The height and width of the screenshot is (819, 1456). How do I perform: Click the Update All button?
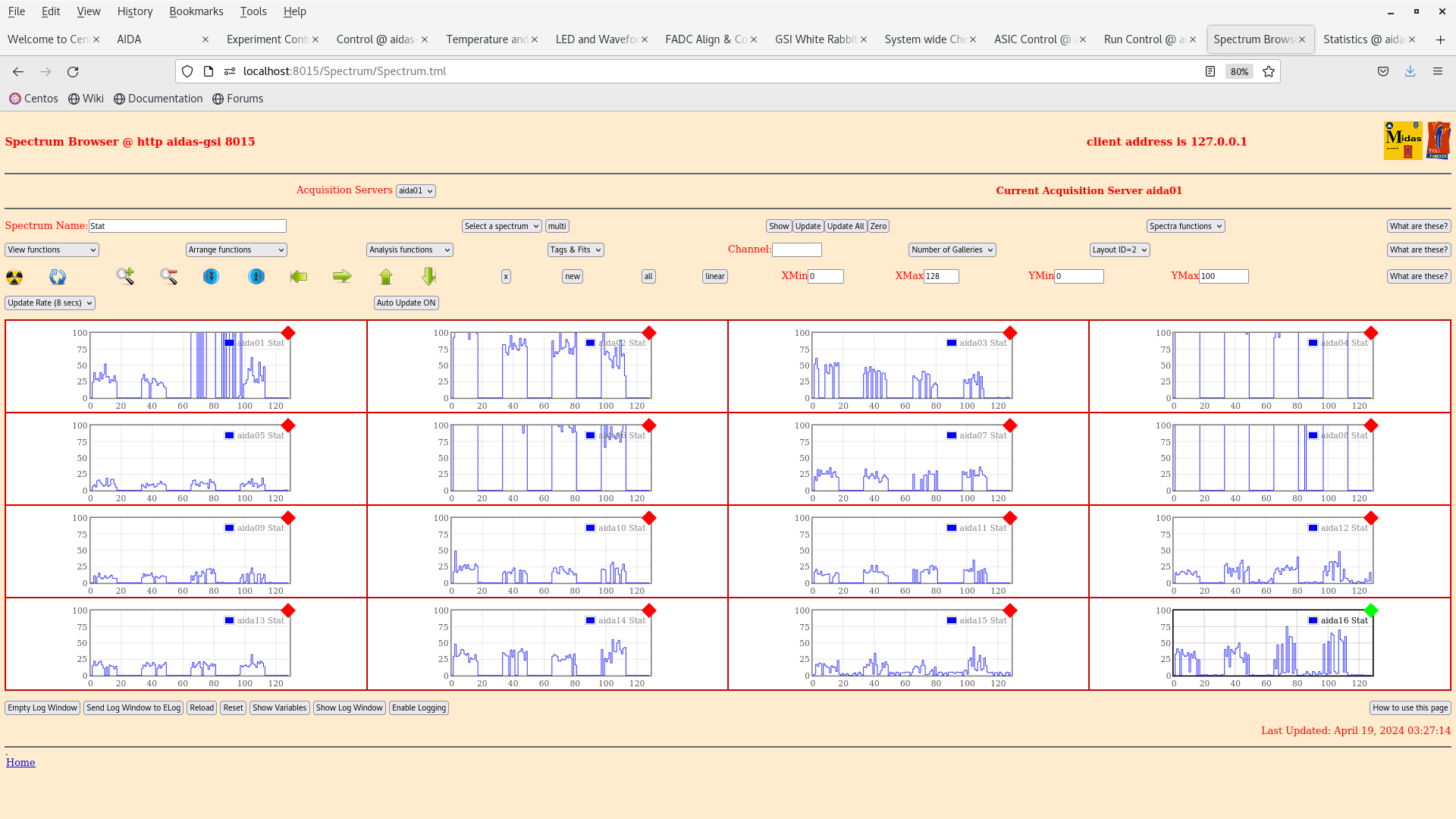point(846,226)
